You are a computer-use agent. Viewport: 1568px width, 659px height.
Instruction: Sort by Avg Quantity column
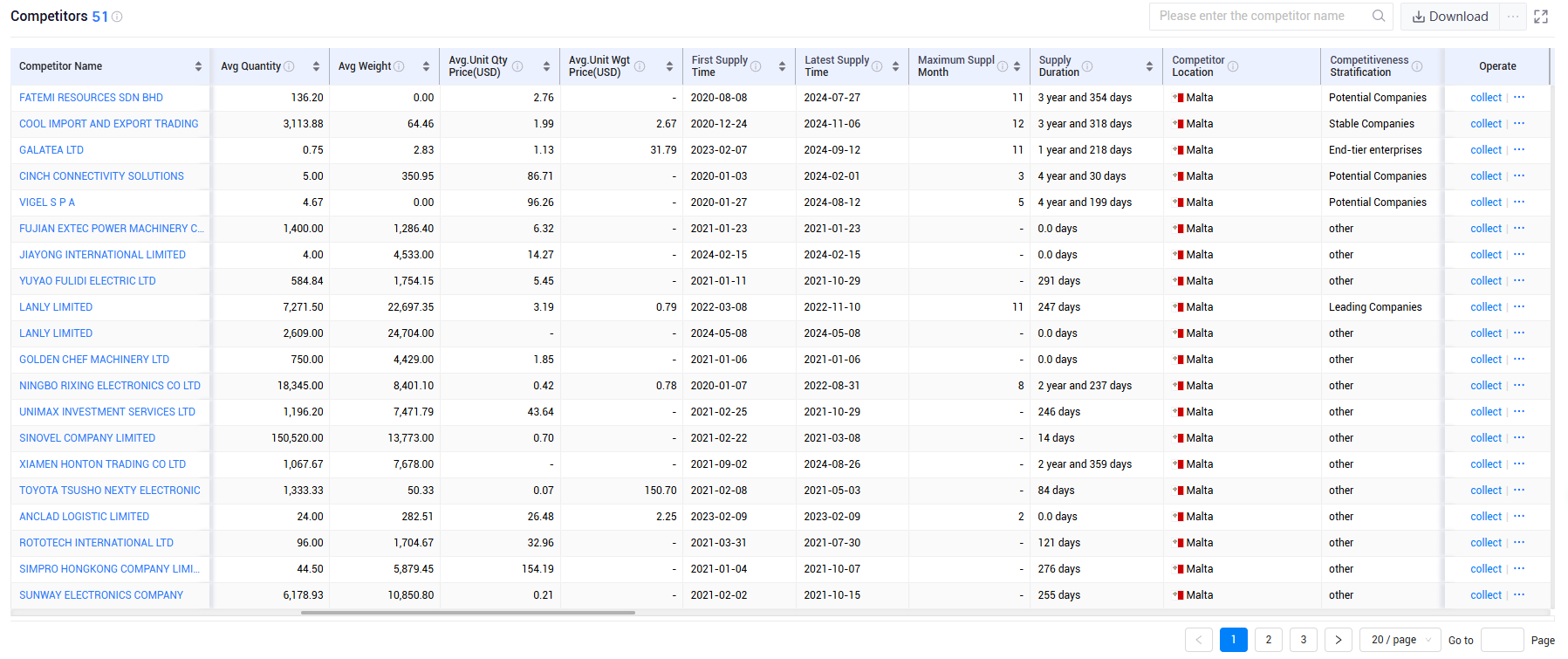316,66
